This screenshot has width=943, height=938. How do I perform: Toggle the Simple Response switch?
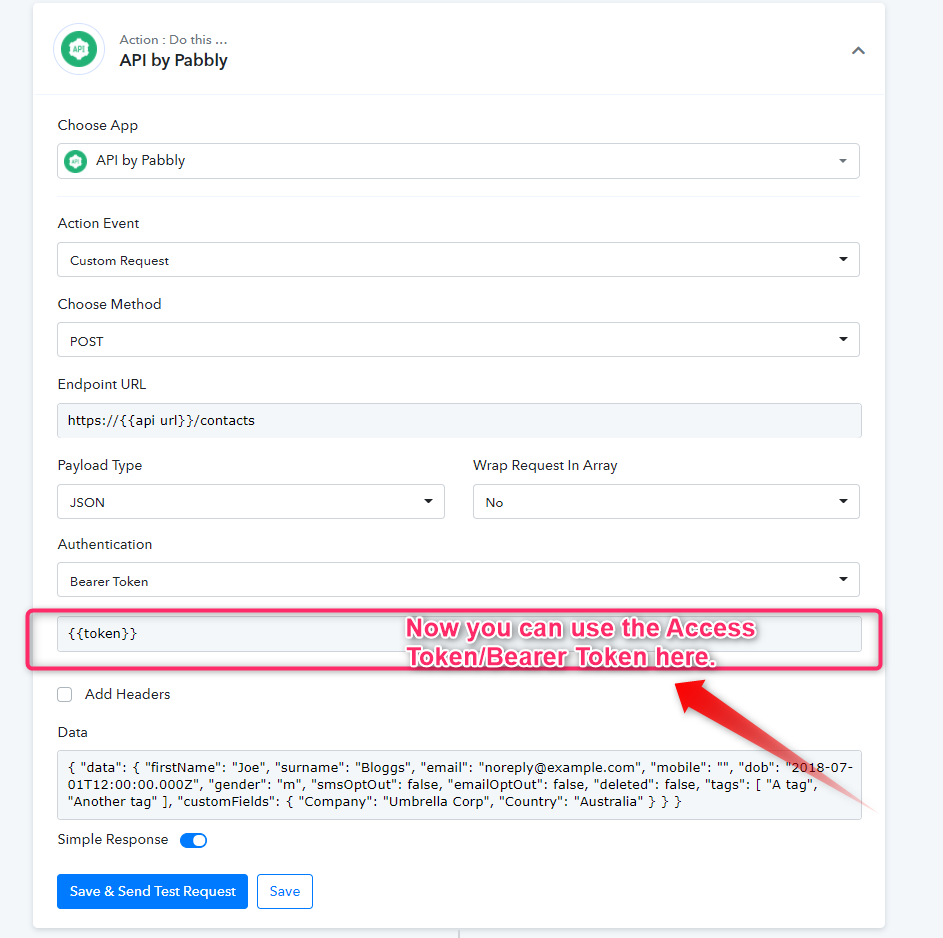(194, 840)
